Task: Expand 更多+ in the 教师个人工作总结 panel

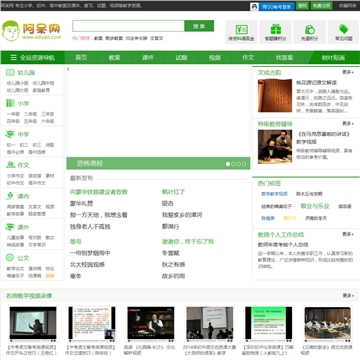Action: (x=348, y=234)
